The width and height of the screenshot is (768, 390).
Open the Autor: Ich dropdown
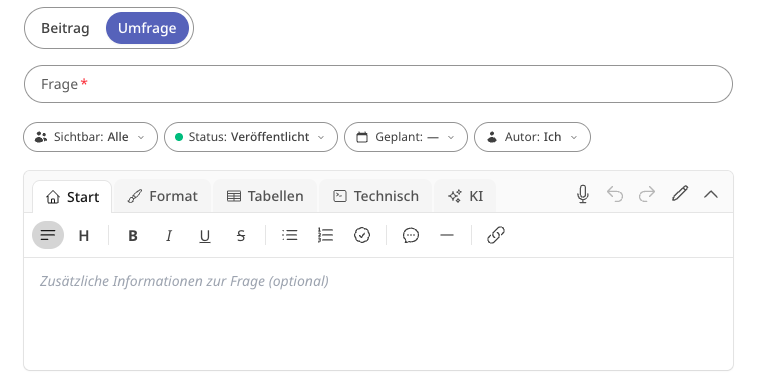point(532,137)
